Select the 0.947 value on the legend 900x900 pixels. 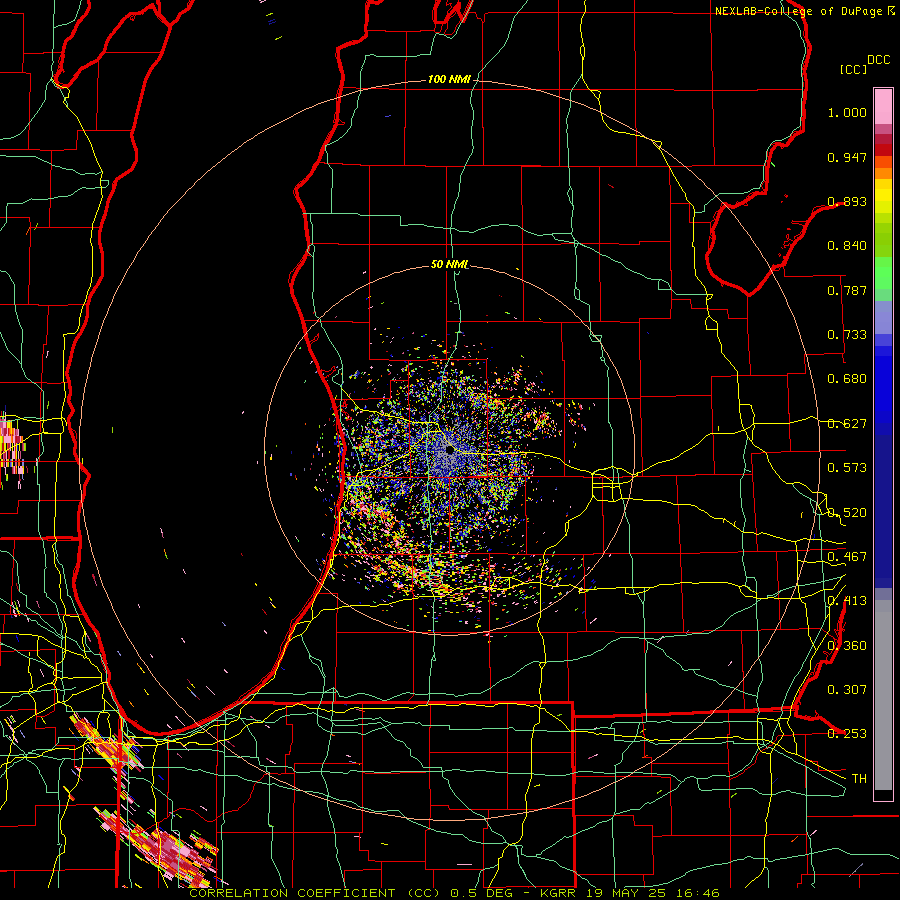pos(847,157)
